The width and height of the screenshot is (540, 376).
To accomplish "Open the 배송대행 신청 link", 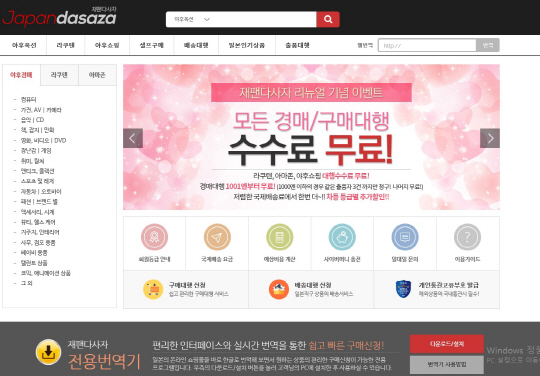I will 313,285.
